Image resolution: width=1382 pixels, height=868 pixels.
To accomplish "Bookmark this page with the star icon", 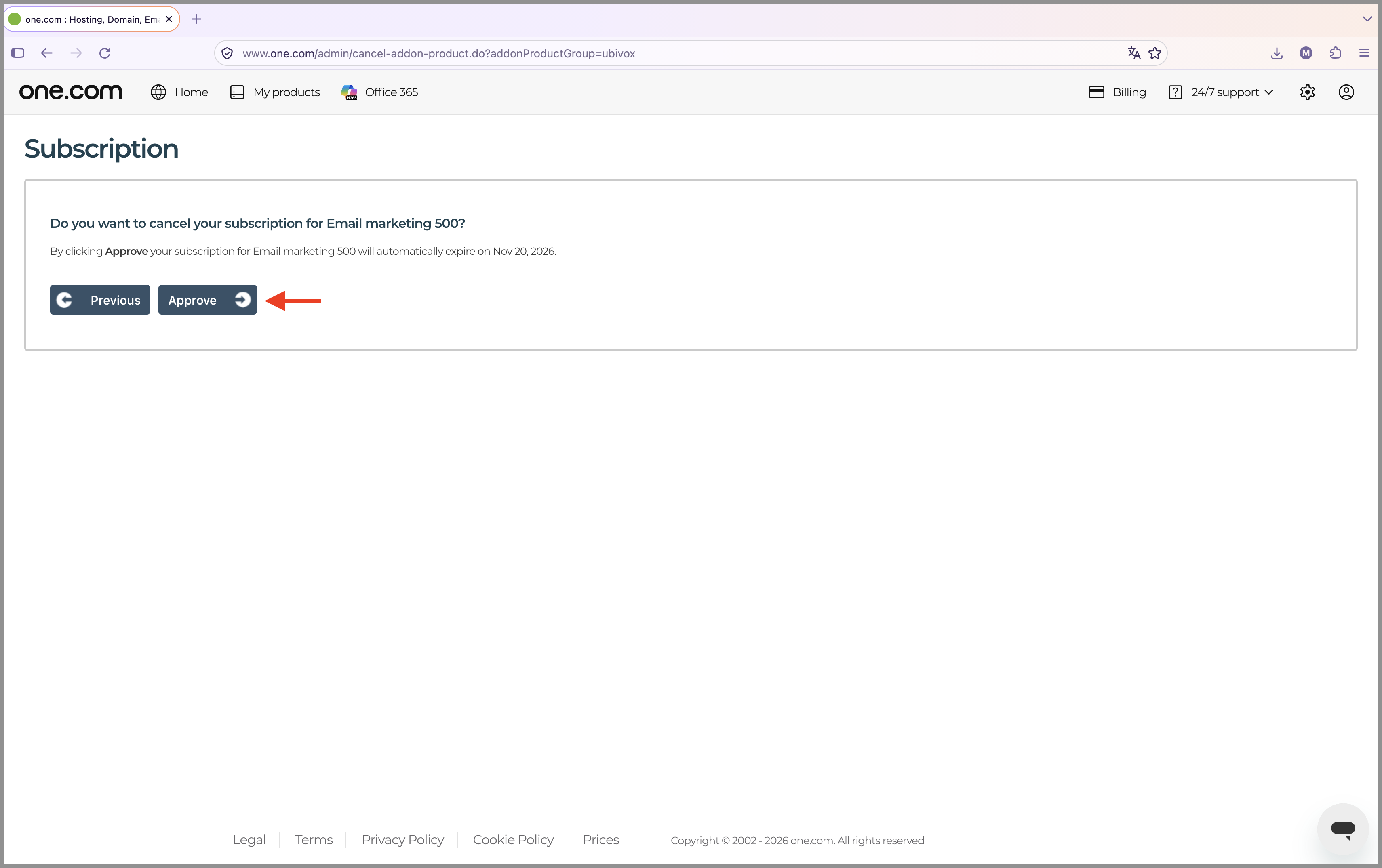I will pyautogui.click(x=1155, y=53).
